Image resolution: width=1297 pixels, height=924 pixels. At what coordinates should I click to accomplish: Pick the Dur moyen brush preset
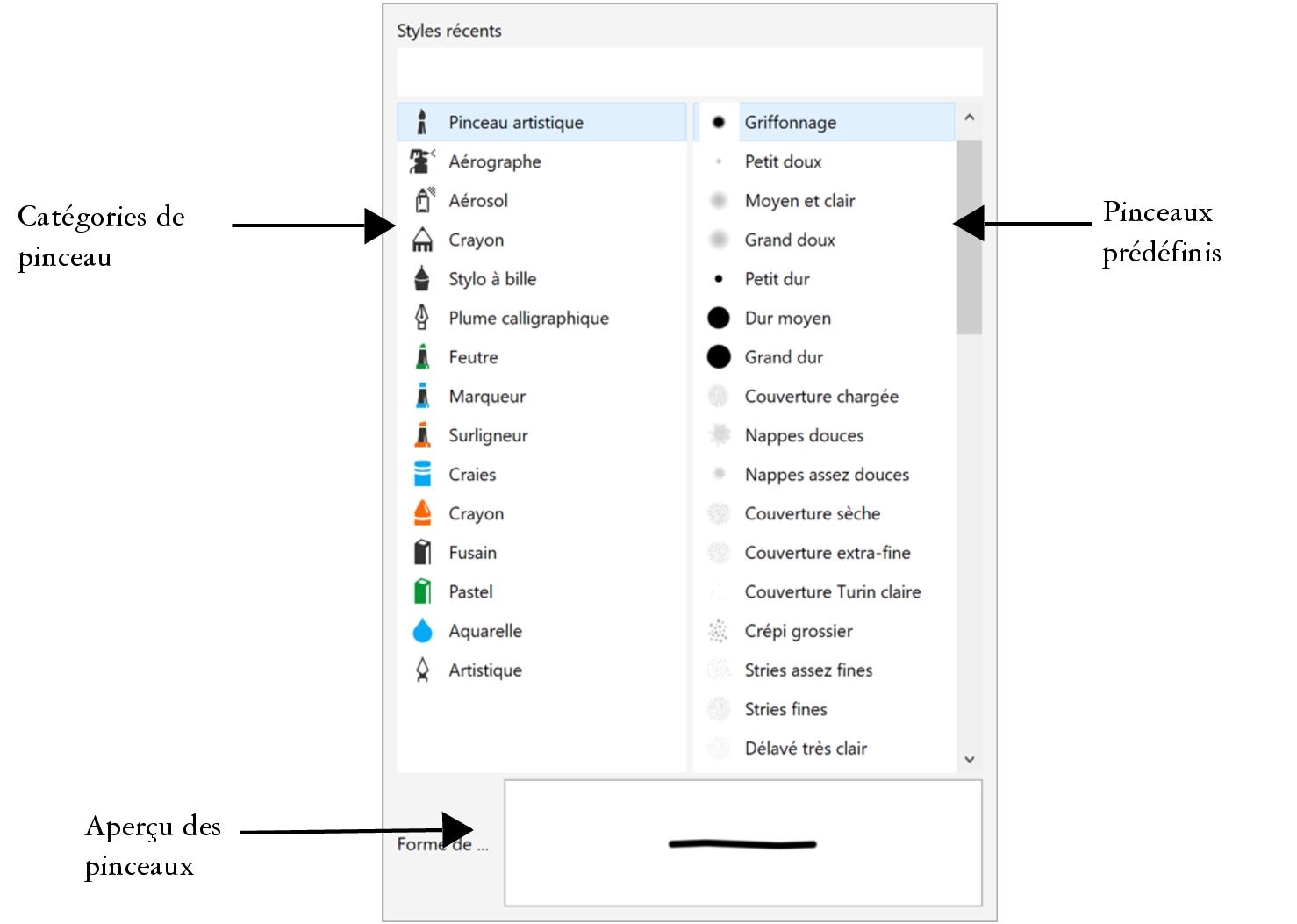coord(787,319)
